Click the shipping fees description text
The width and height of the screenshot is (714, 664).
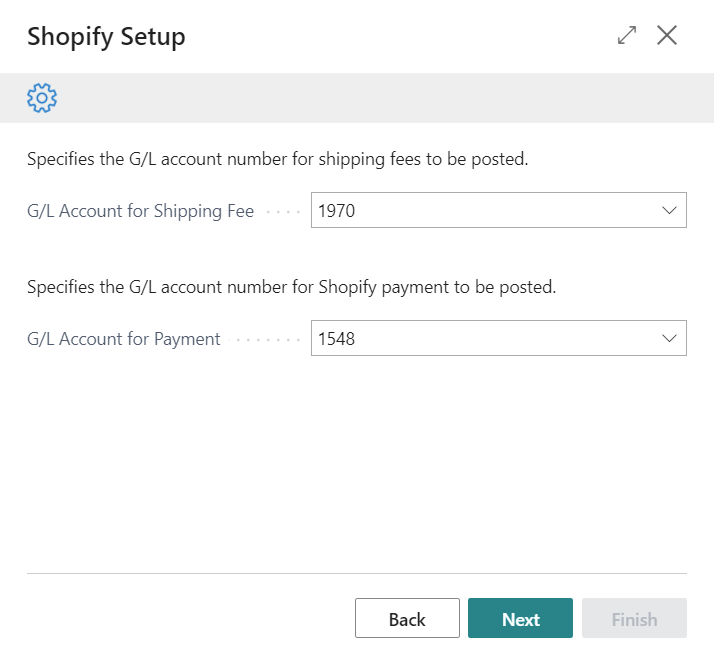click(x=277, y=159)
